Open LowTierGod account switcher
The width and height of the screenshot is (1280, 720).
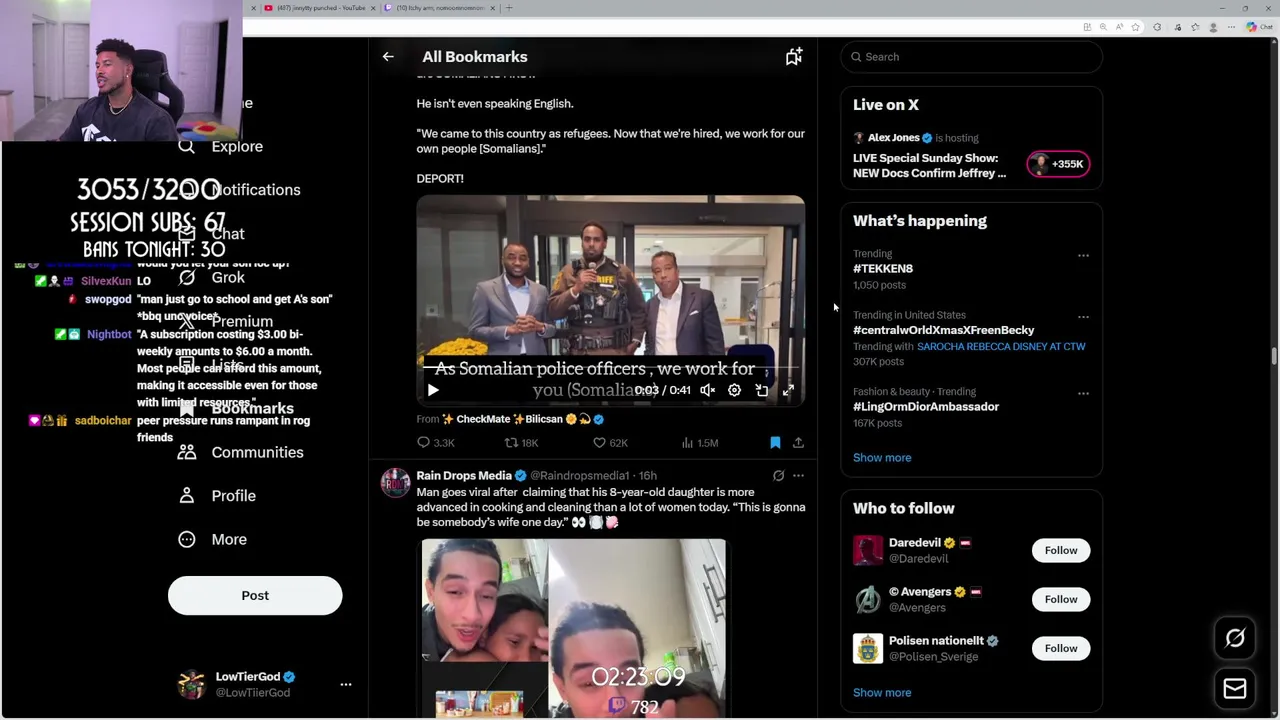265,685
